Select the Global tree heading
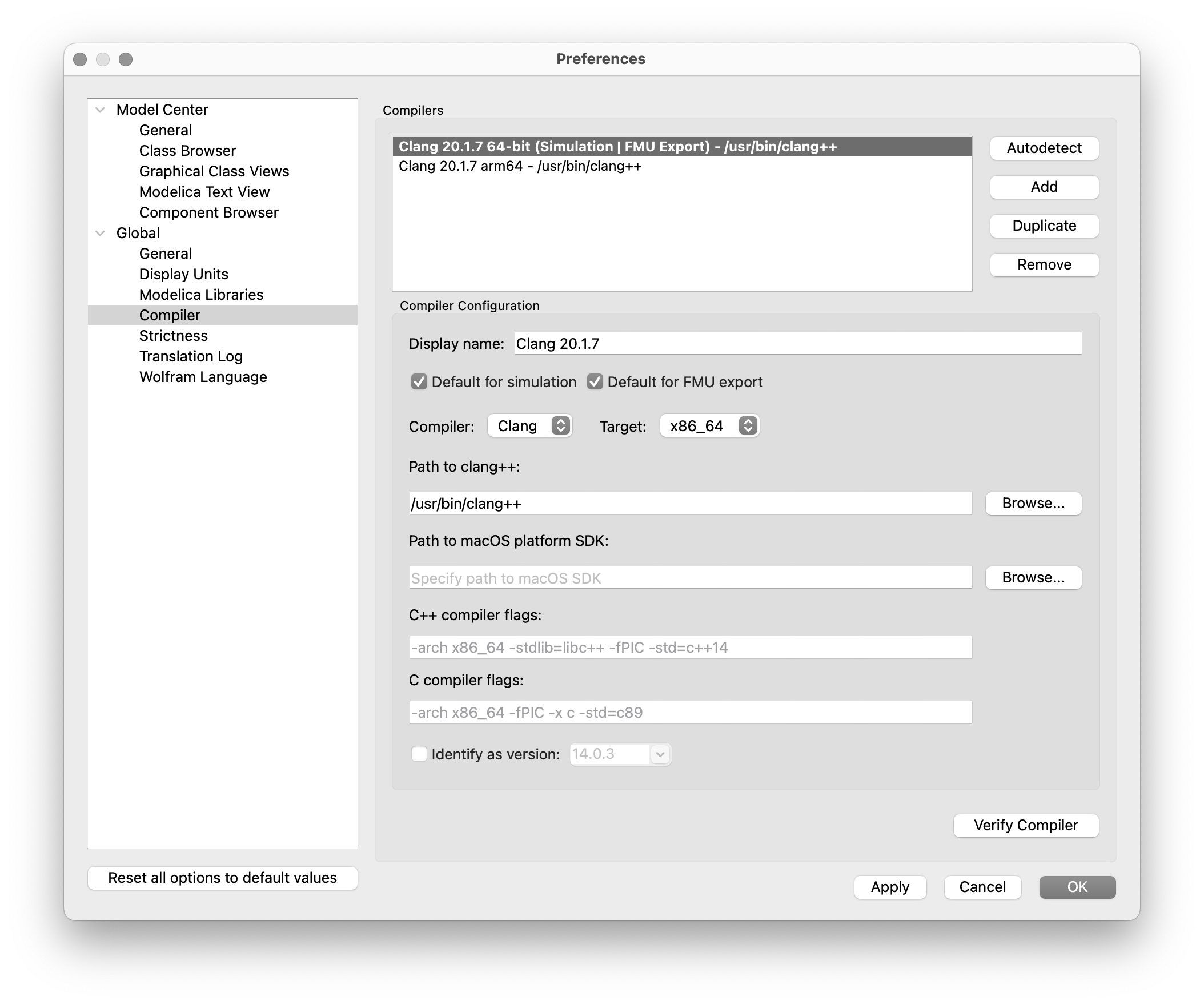1204x1005 pixels. (x=138, y=233)
